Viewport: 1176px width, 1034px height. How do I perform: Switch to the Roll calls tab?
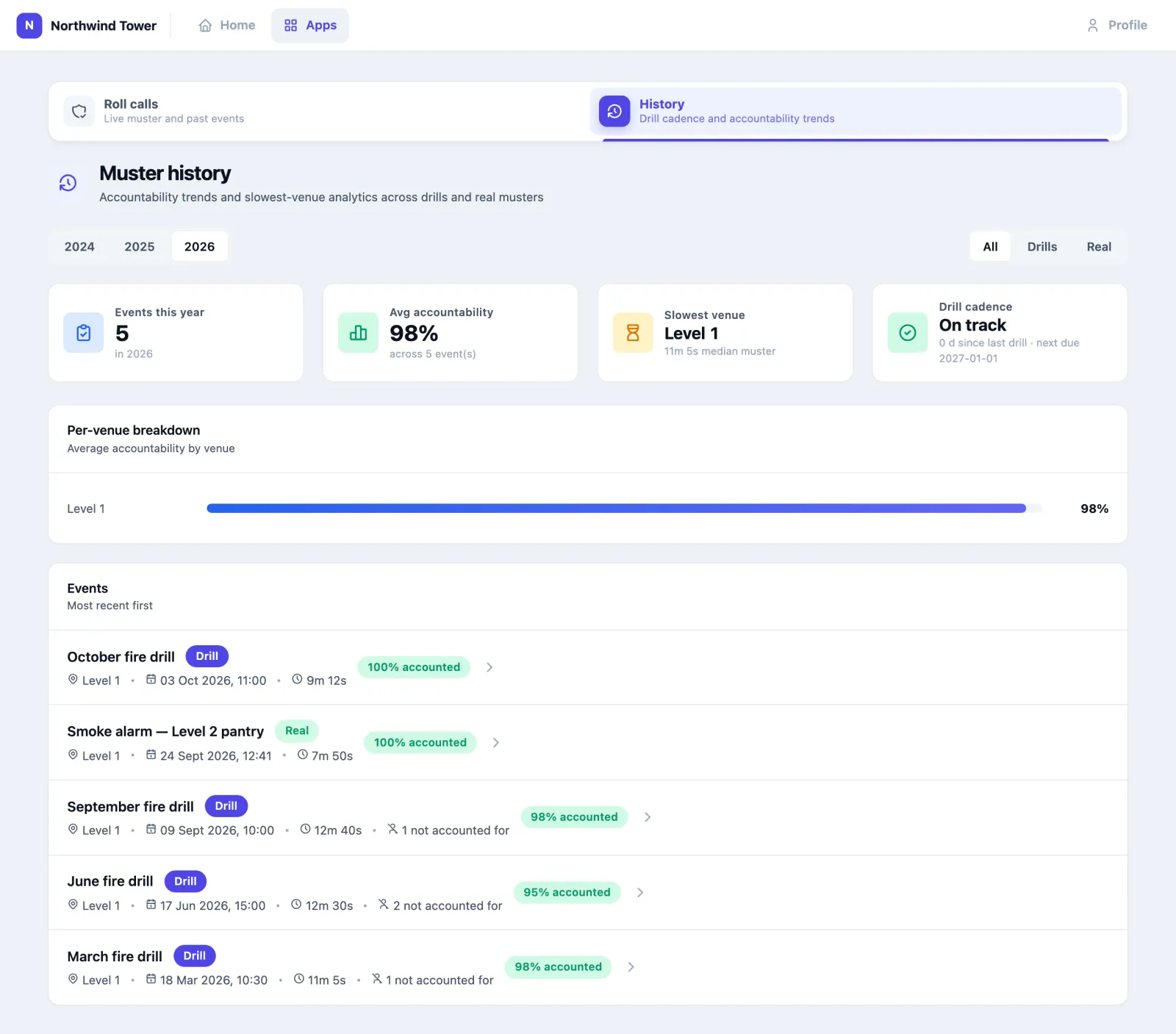coord(320,111)
